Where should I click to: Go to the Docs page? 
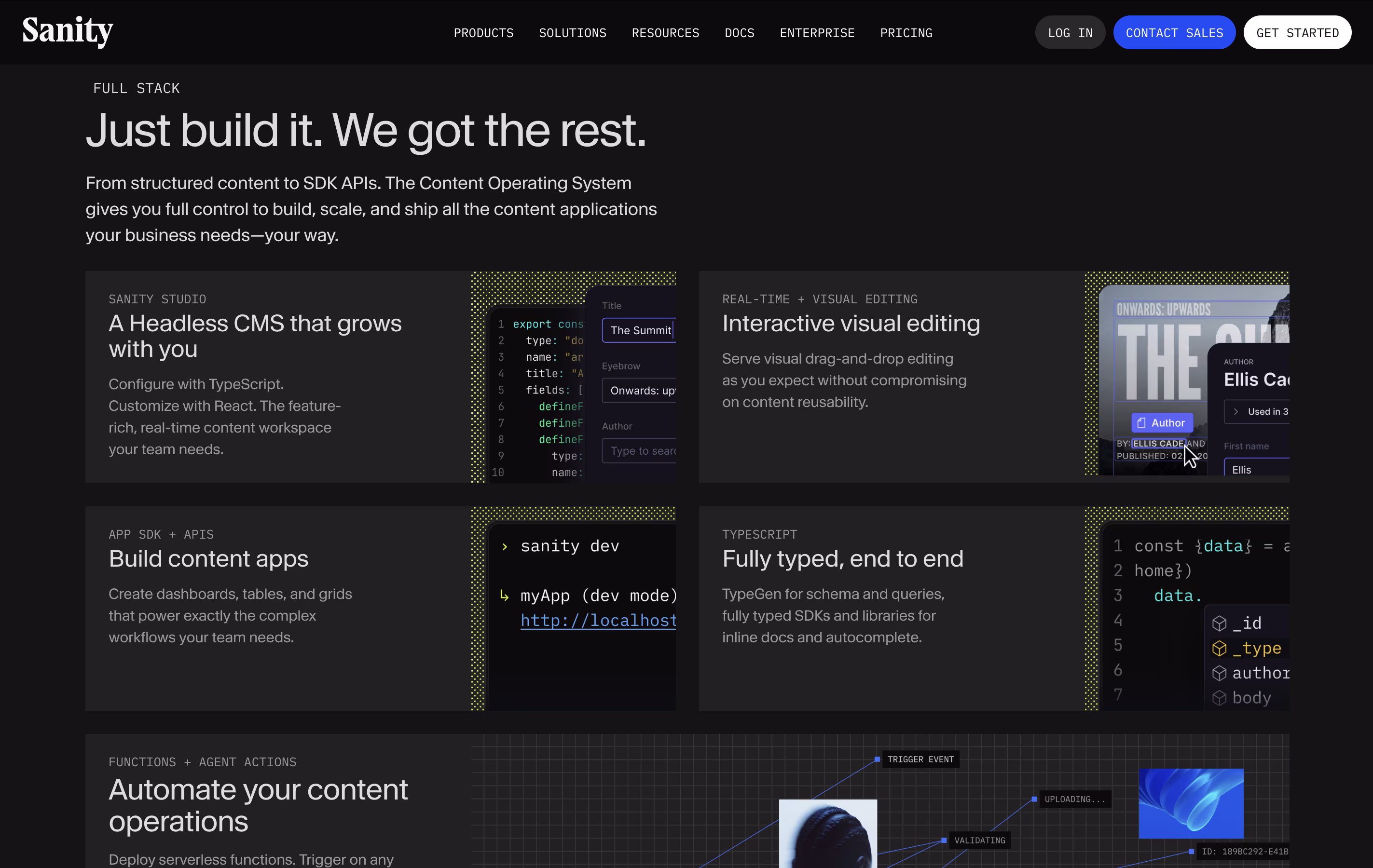739,33
